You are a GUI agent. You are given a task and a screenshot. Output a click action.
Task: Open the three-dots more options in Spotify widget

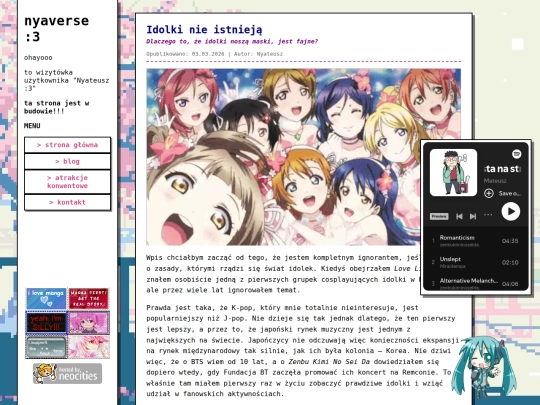click(488, 215)
